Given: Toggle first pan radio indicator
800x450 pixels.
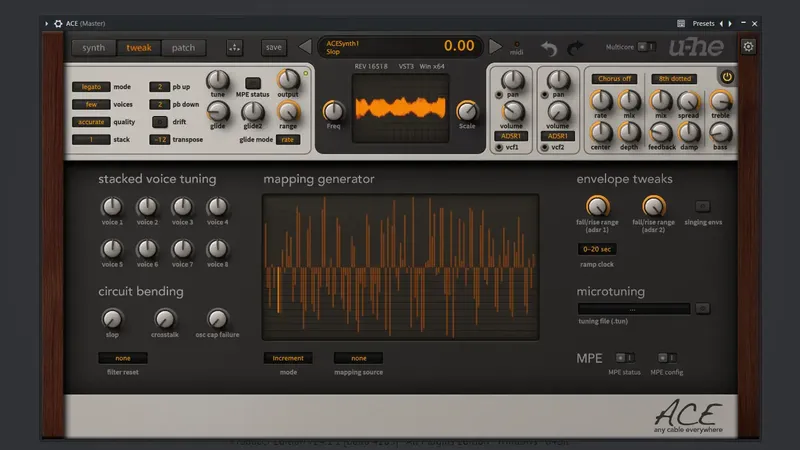Looking at the screenshot, I should [x=499, y=95].
